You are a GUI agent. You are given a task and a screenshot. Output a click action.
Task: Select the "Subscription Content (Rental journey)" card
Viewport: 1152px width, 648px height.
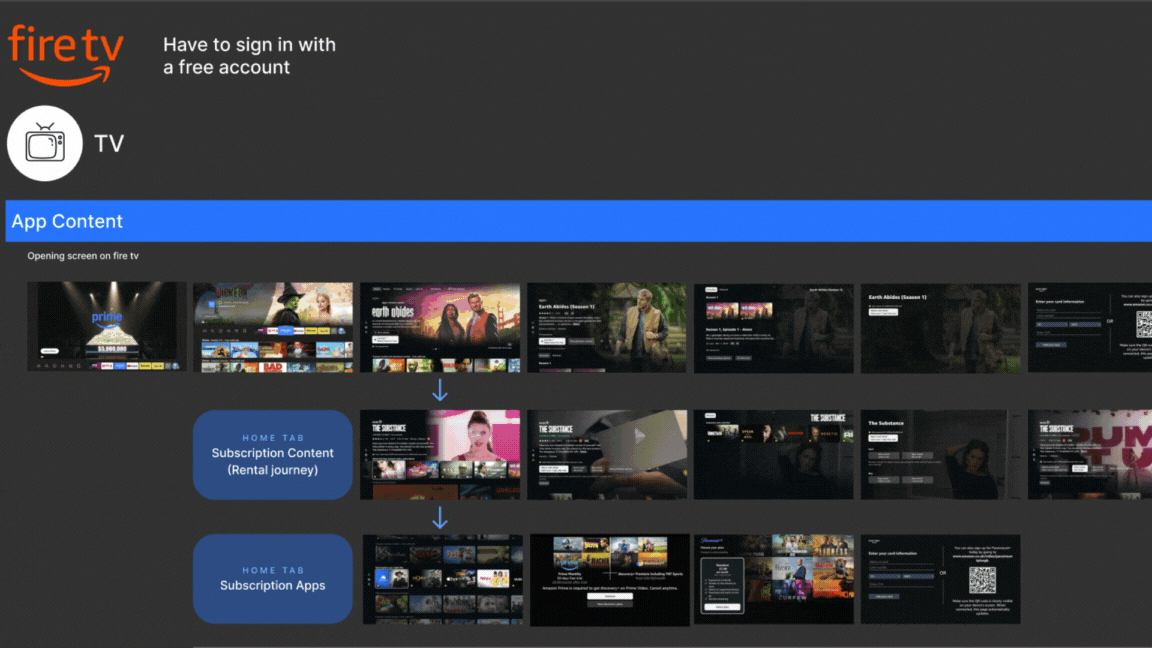click(273, 455)
